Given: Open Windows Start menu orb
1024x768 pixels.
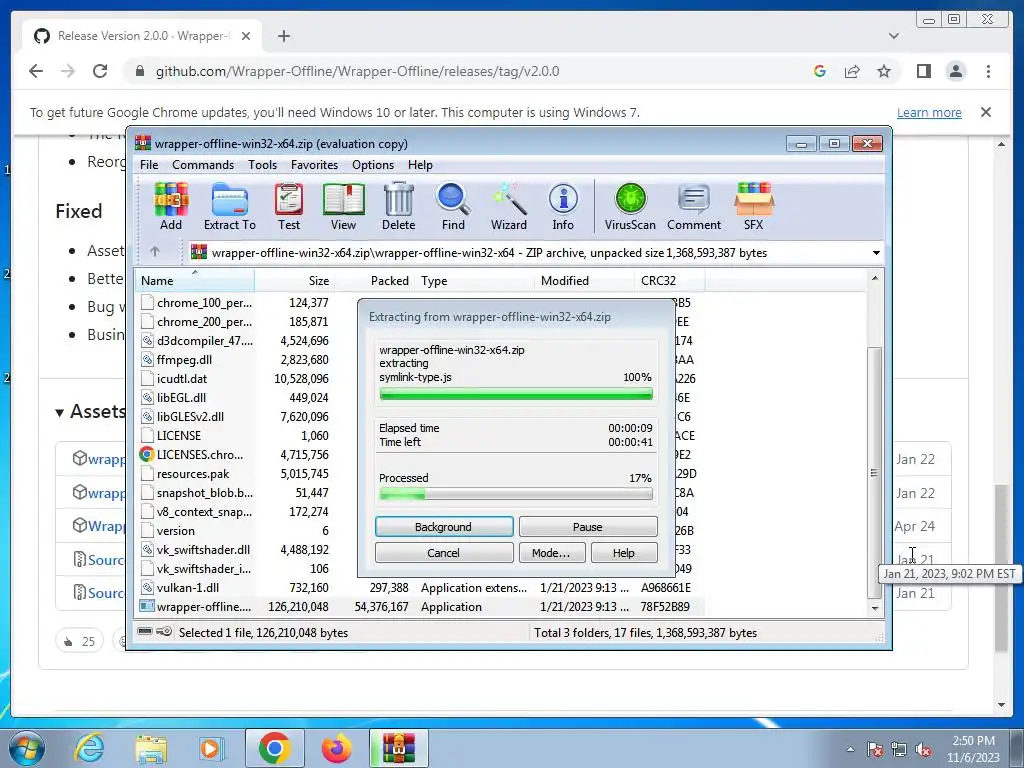Looking at the screenshot, I should [x=27, y=748].
